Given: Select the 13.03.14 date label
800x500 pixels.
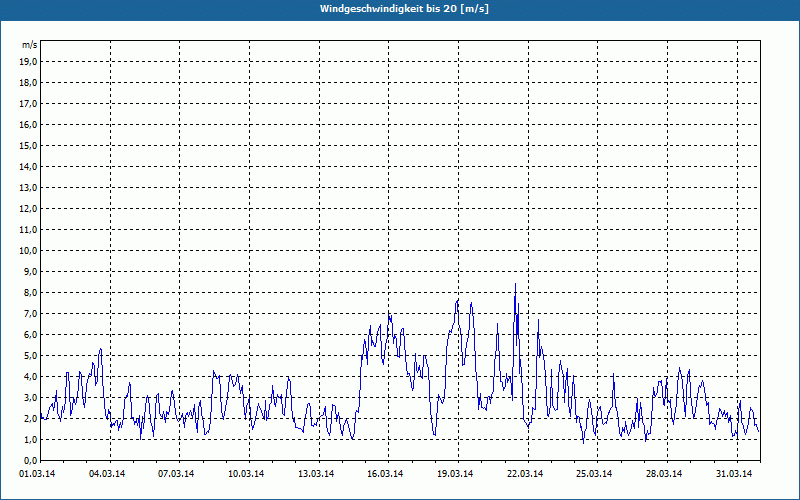Looking at the screenshot, I should [316, 474].
